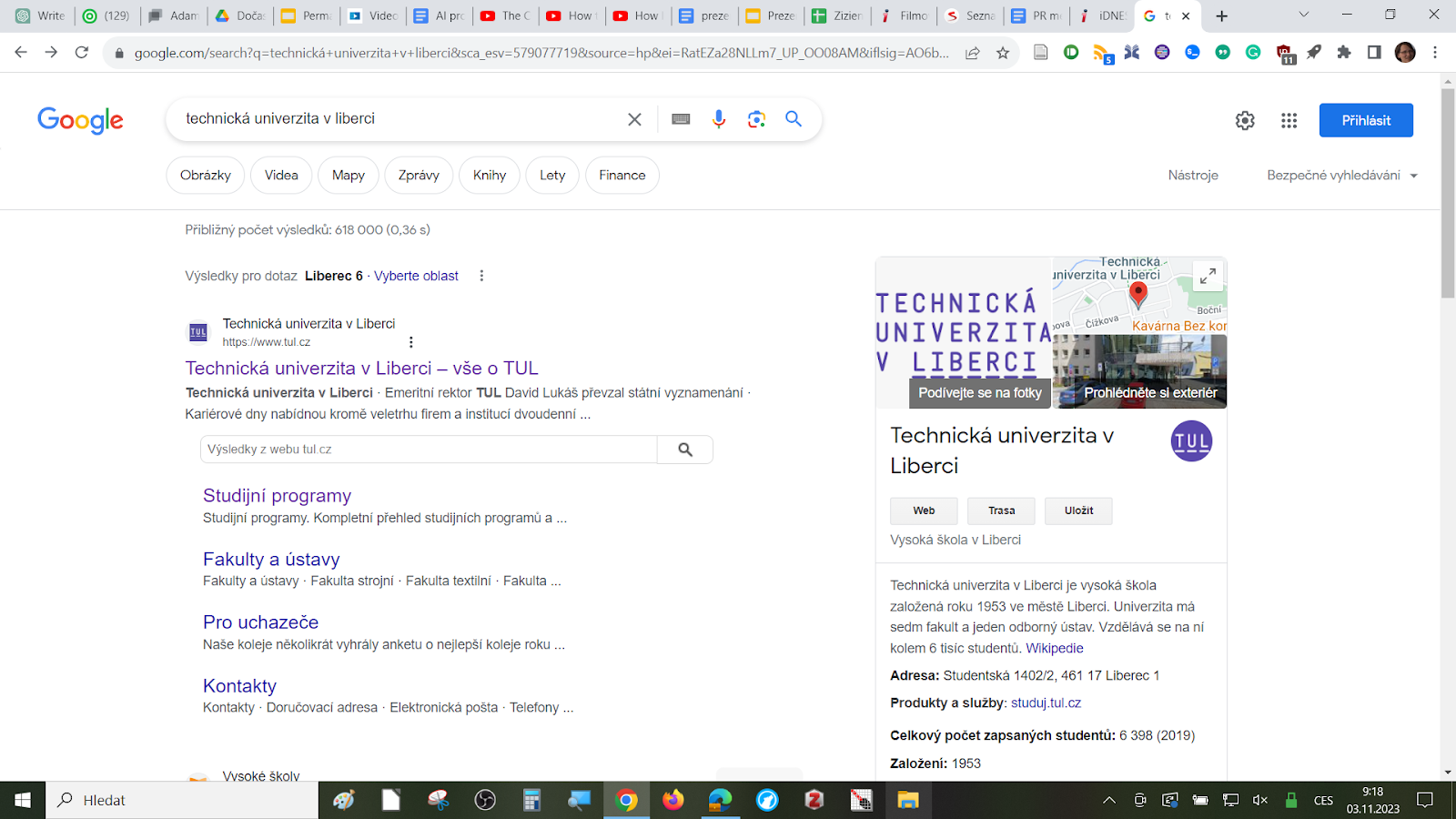Viewport: 1456px width, 819px height.
Task: Open File Explorer from the taskbar
Action: (908, 800)
